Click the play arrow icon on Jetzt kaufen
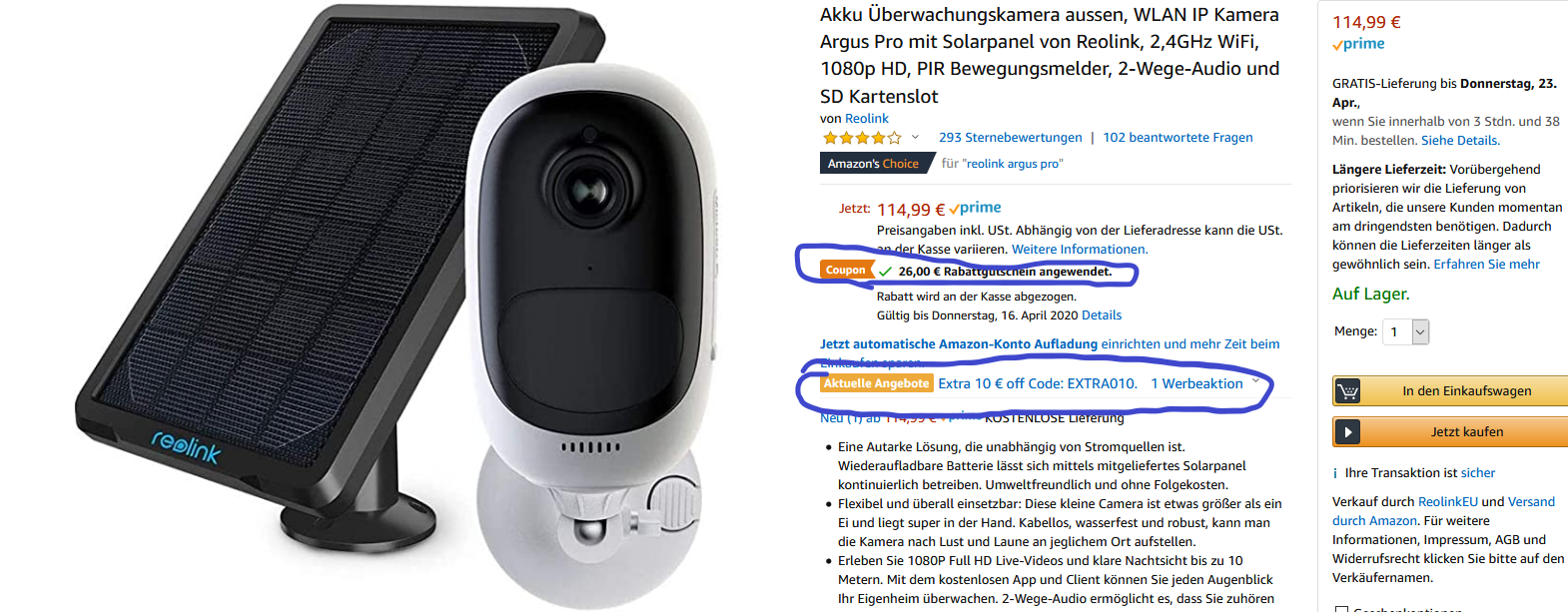1568x612 pixels. point(1348,432)
